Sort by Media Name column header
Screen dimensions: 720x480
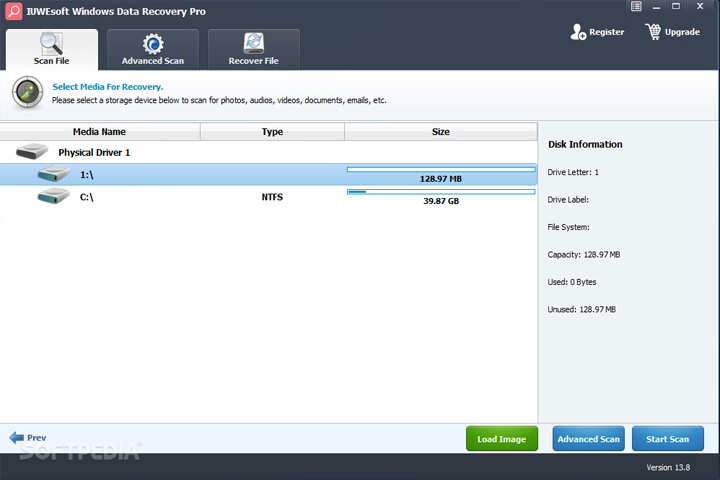(100, 132)
